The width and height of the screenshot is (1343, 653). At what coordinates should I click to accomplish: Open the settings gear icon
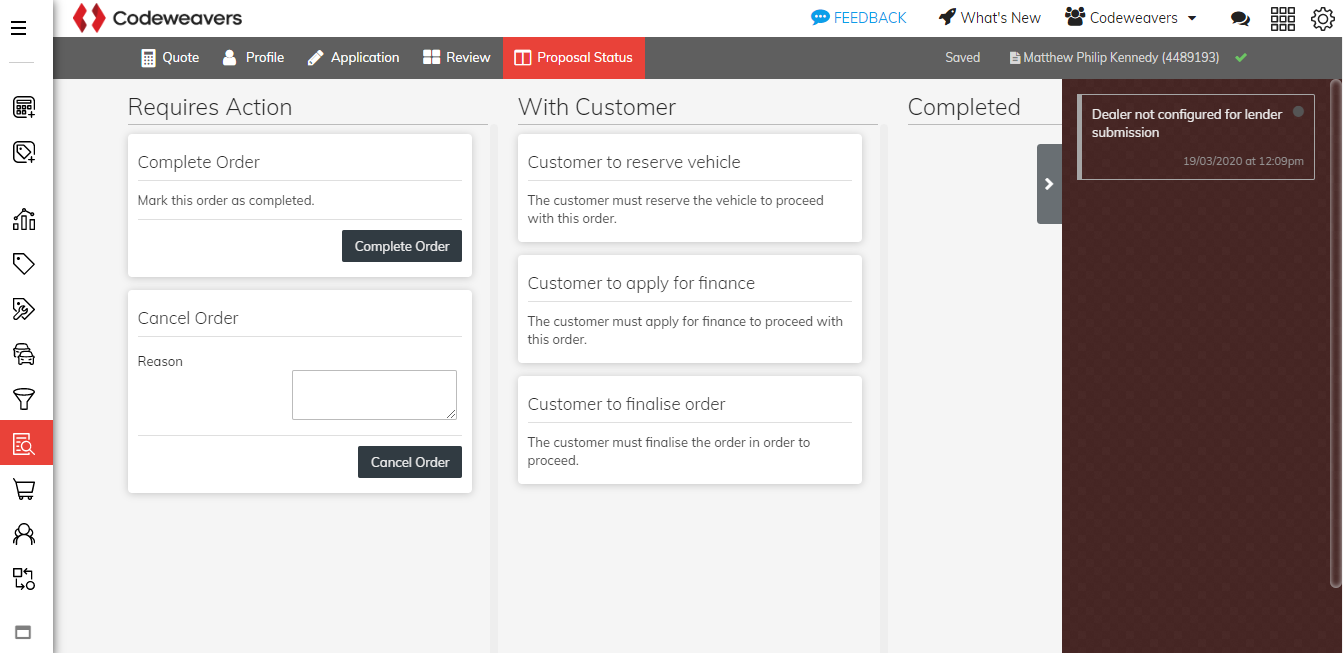(x=1323, y=18)
